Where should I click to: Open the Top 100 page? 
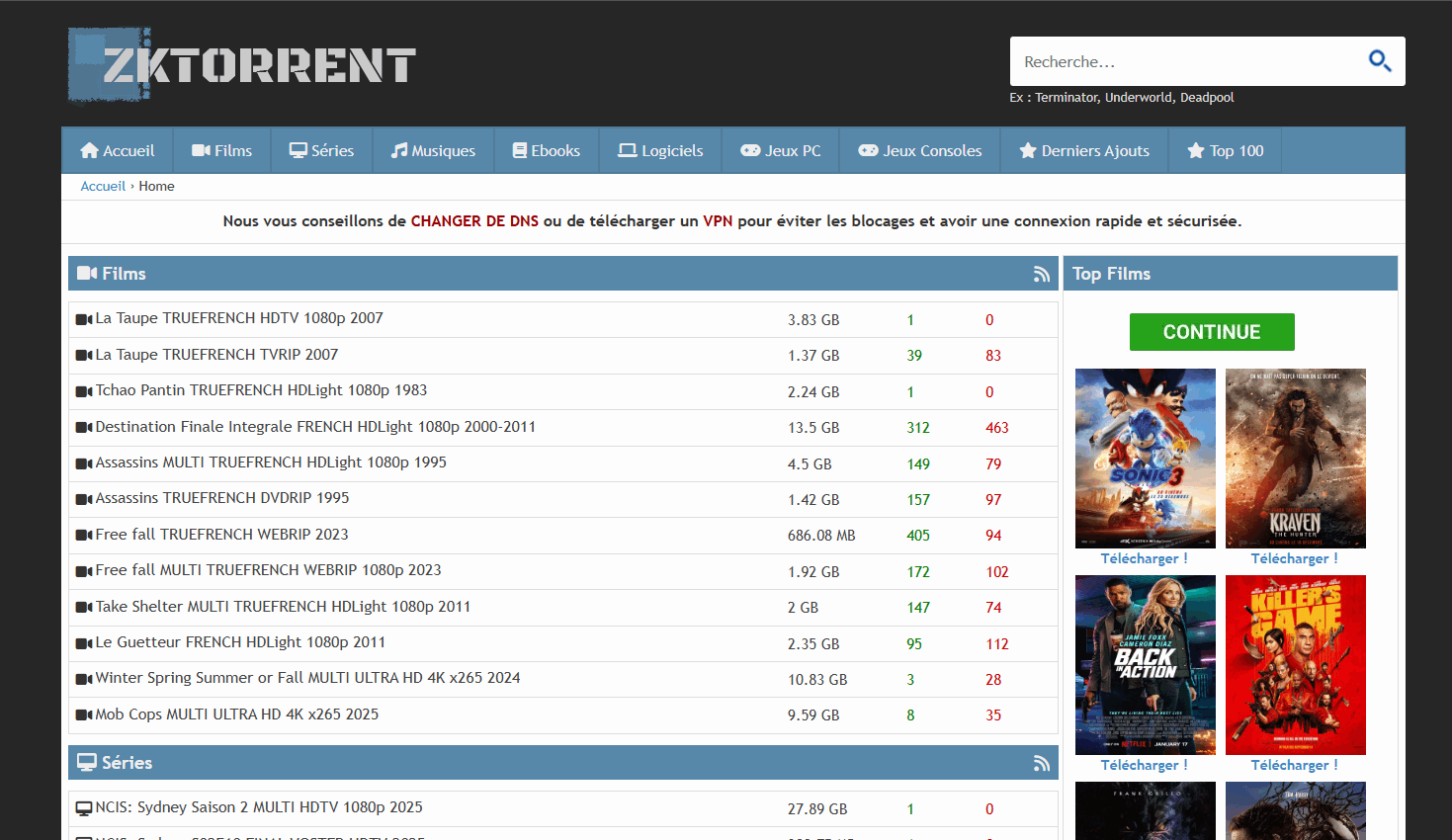coord(1226,150)
